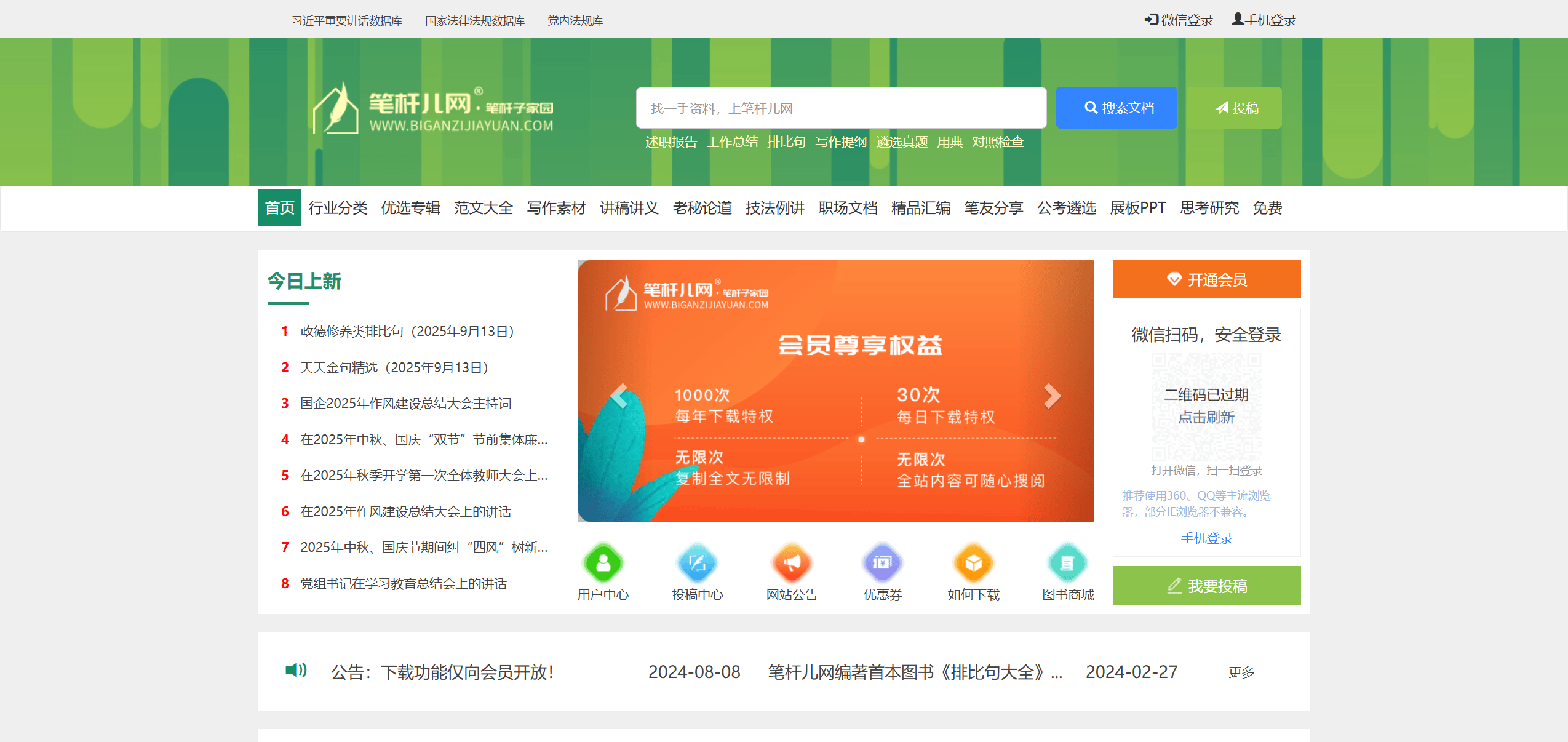
Task: Open the 如何下载 download help icon
Action: (973, 563)
